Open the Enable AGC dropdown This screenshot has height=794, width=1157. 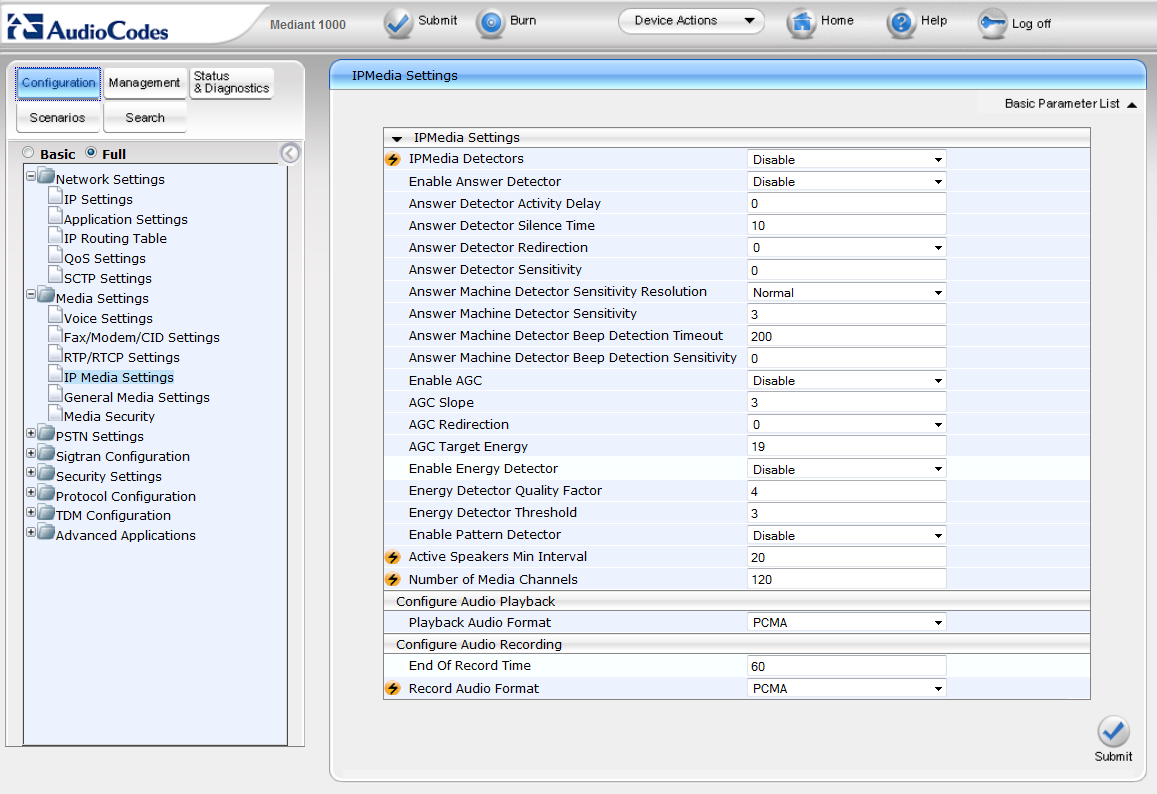846,381
